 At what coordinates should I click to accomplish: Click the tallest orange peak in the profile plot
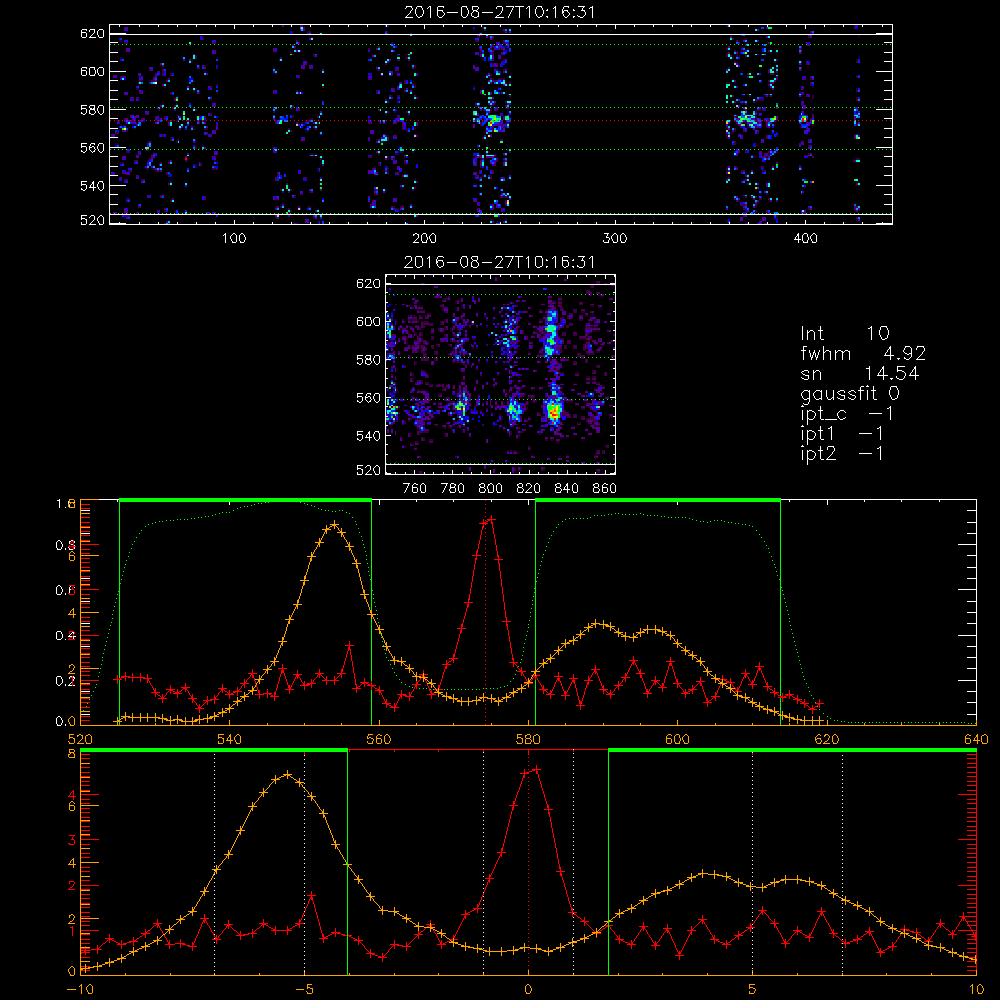point(334,524)
